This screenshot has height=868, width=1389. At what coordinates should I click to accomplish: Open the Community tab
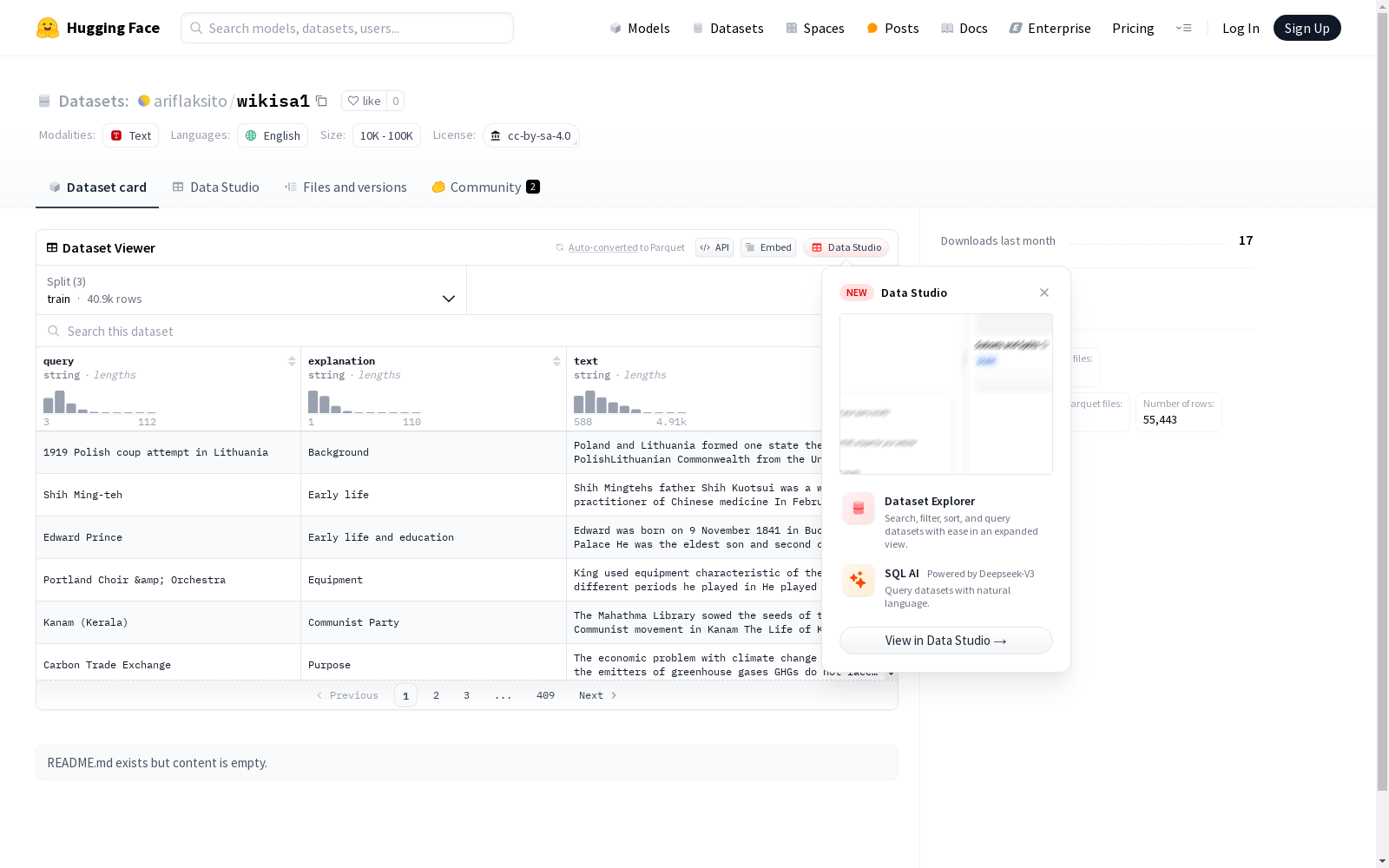point(485,187)
